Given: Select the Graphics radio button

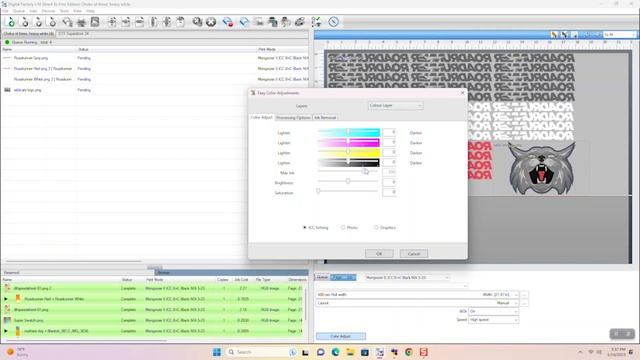Looking at the screenshot, I should (376, 228).
